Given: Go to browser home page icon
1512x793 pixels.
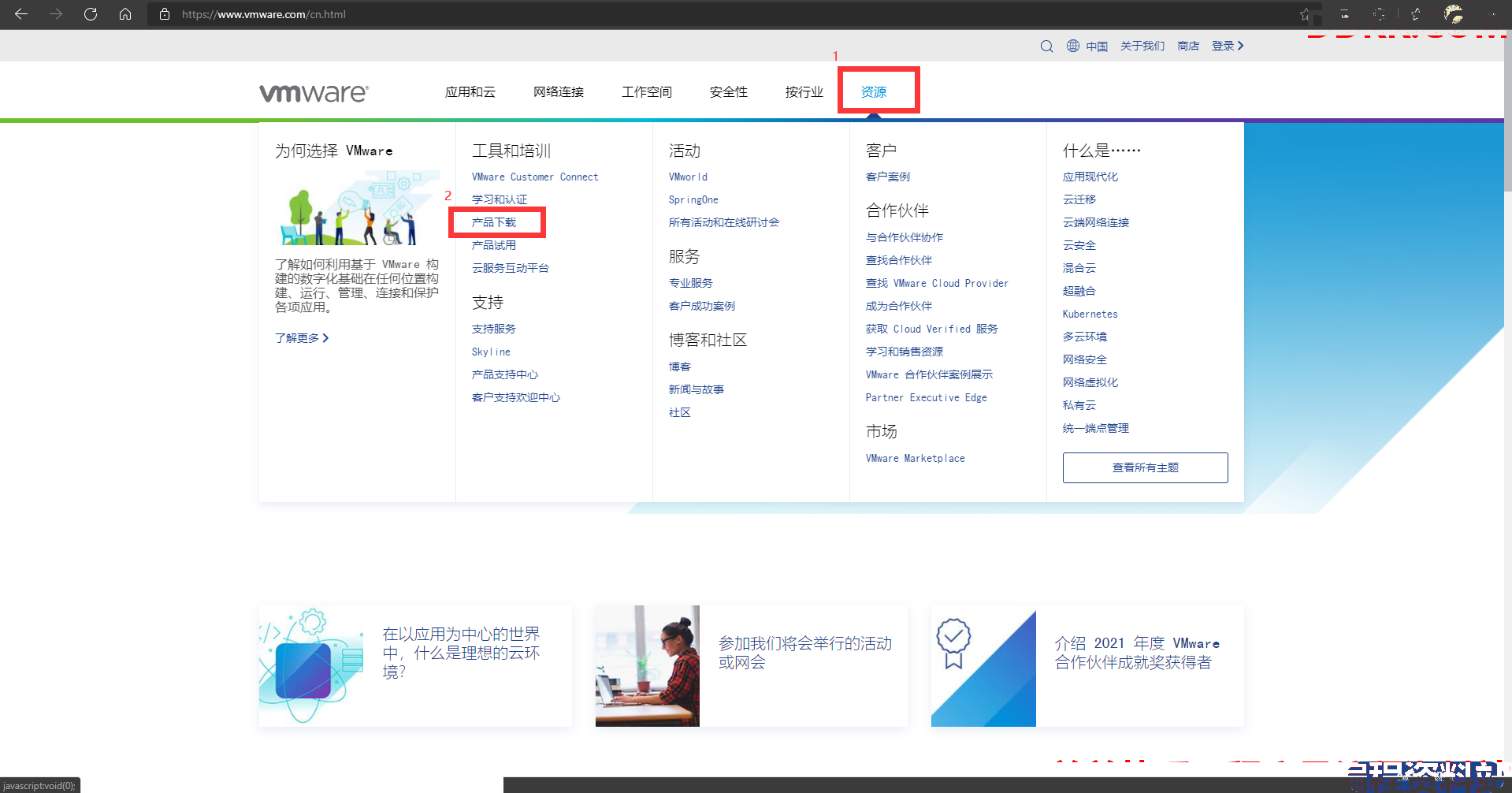Looking at the screenshot, I should [x=125, y=14].
